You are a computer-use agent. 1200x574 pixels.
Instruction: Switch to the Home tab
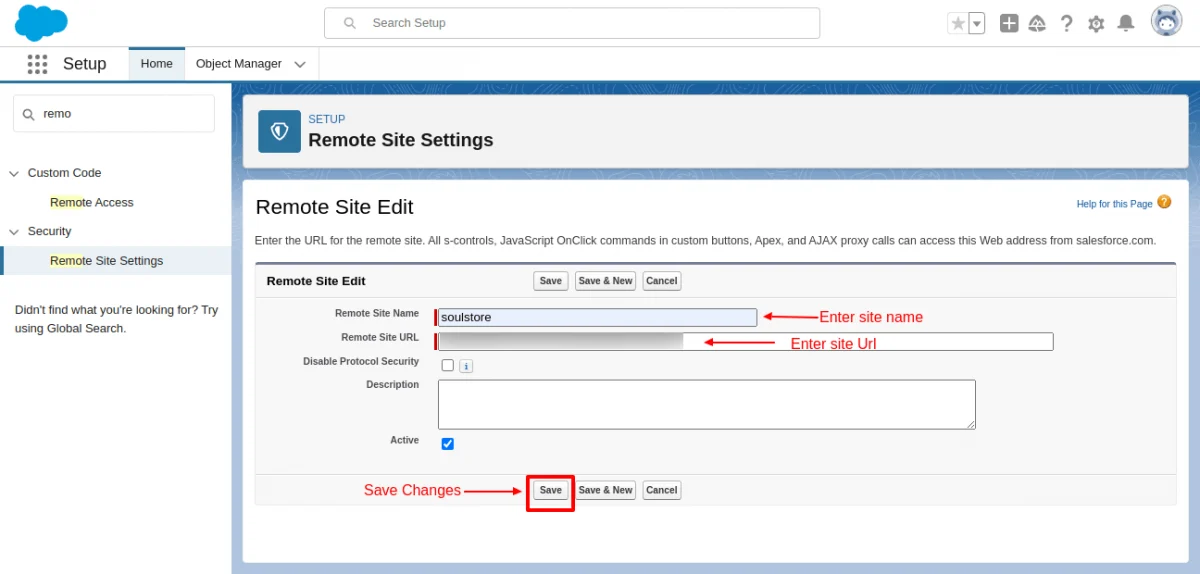tap(157, 64)
